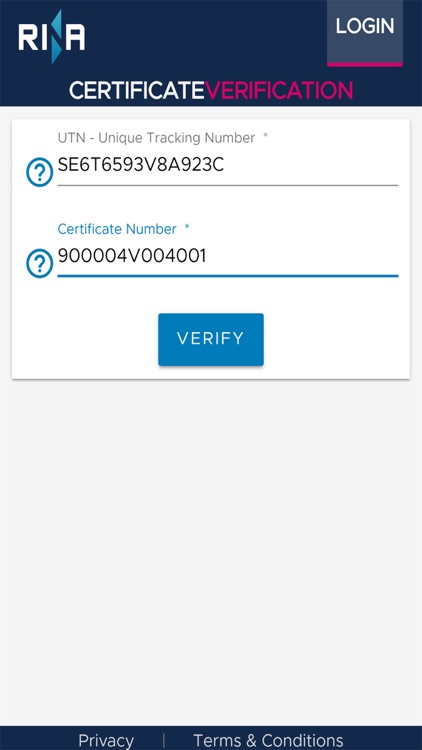The width and height of the screenshot is (422, 750).
Task: Click the asterisk after Unique Tracking Number
Action: click(266, 136)
